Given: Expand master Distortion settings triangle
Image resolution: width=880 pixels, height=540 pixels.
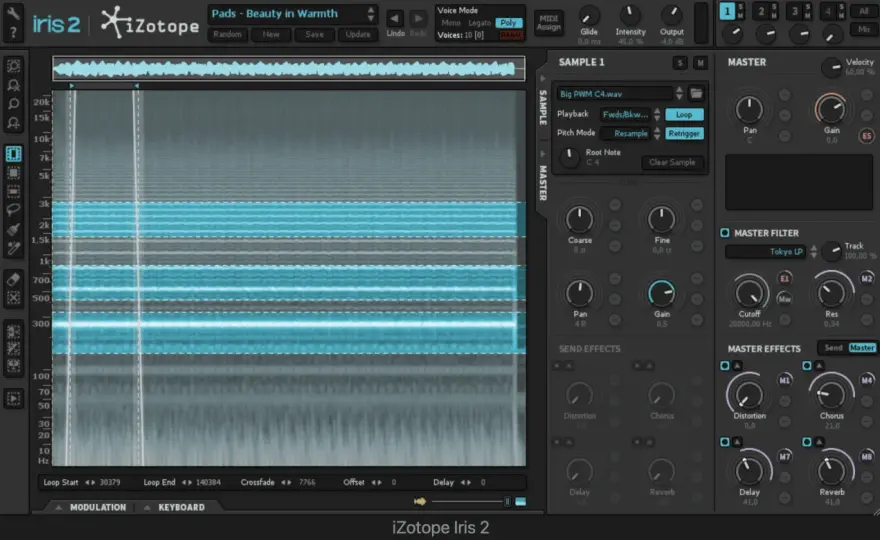Looking at the screenshot, I should pos(737,365).
